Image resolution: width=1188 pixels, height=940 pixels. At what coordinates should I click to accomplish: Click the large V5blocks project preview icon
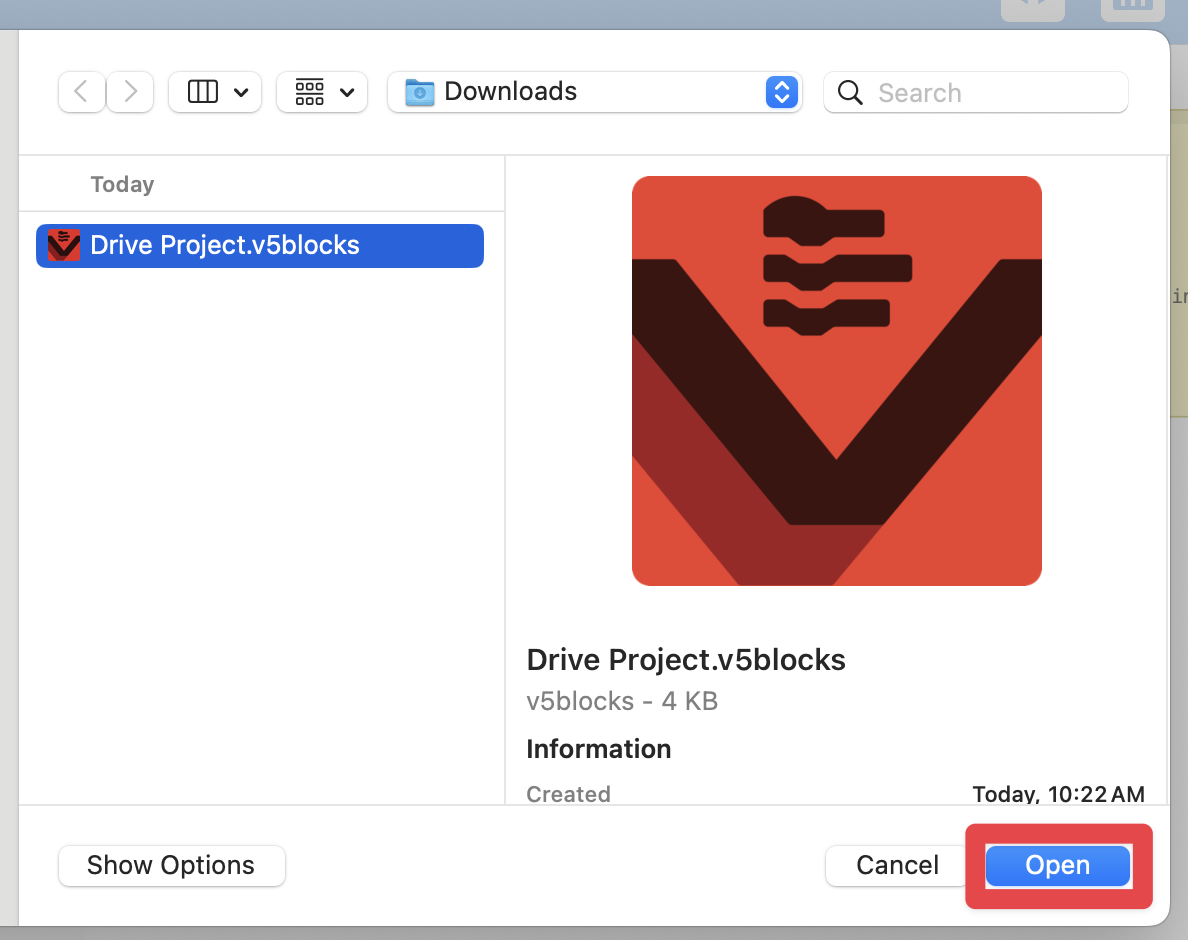[x=836, y=380]
